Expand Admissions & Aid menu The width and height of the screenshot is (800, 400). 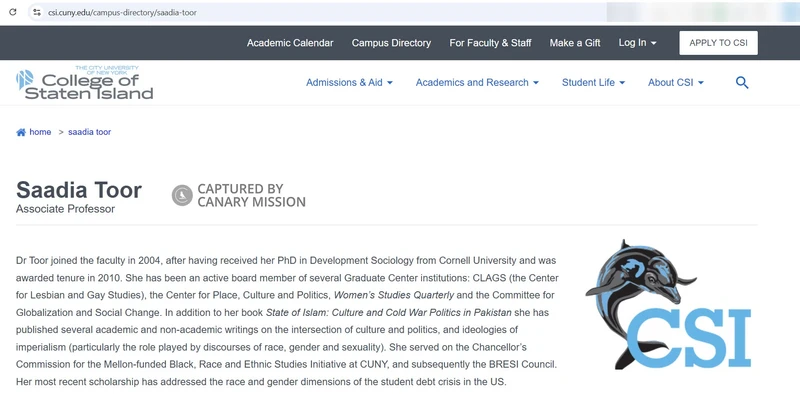[x=349, y=82]
